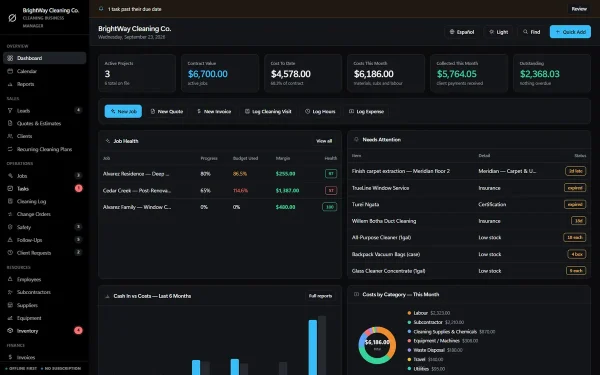The width and height of the screenshot is (600, 375).
Task: Open the Quick Add menu
Action: coord(570,32)
